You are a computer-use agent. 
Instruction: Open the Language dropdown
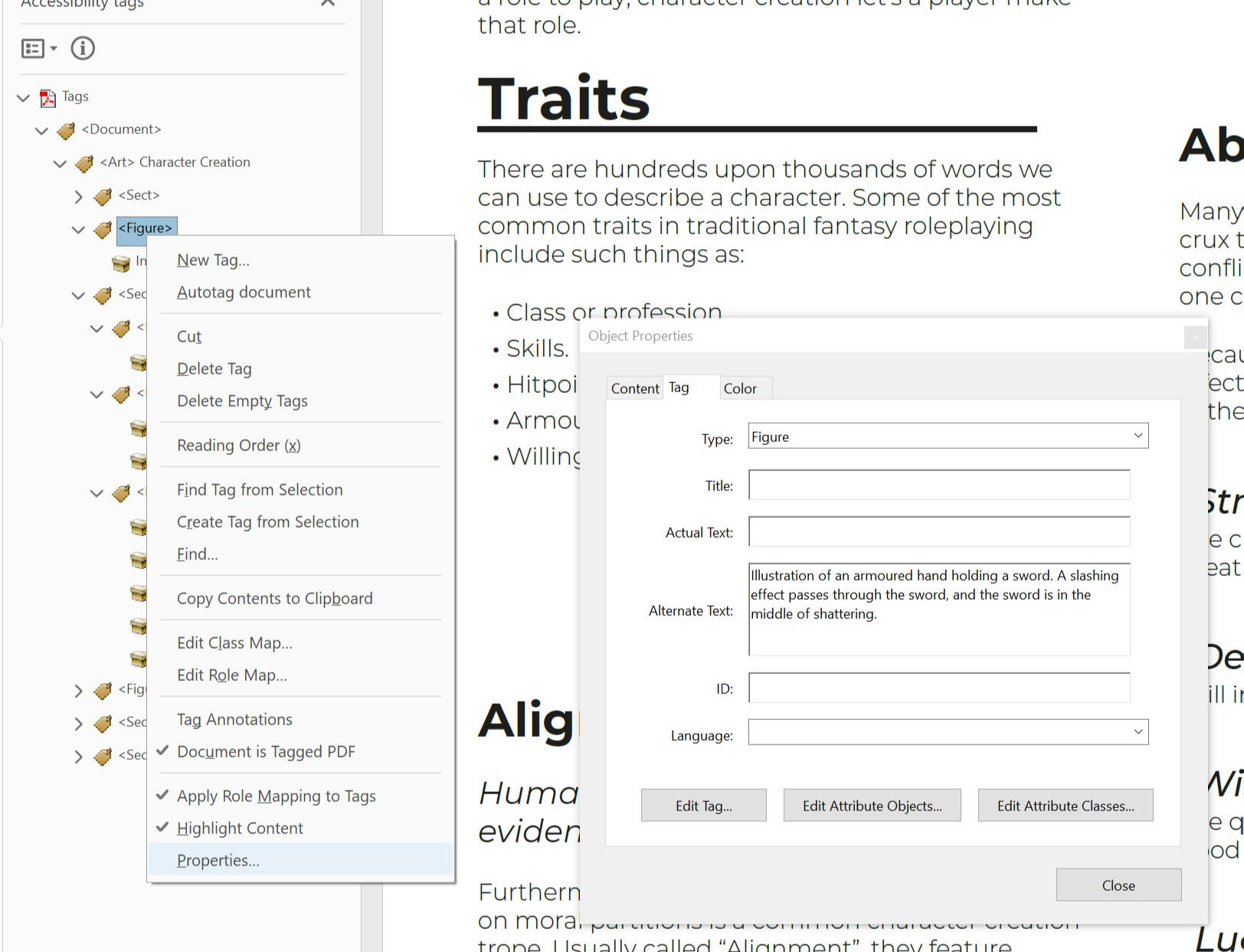(x=1137, y=732)
